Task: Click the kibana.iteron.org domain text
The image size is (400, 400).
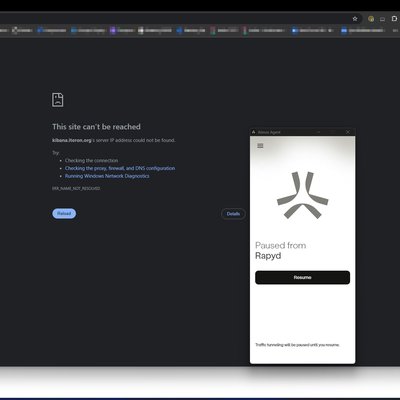Action: 72,140
